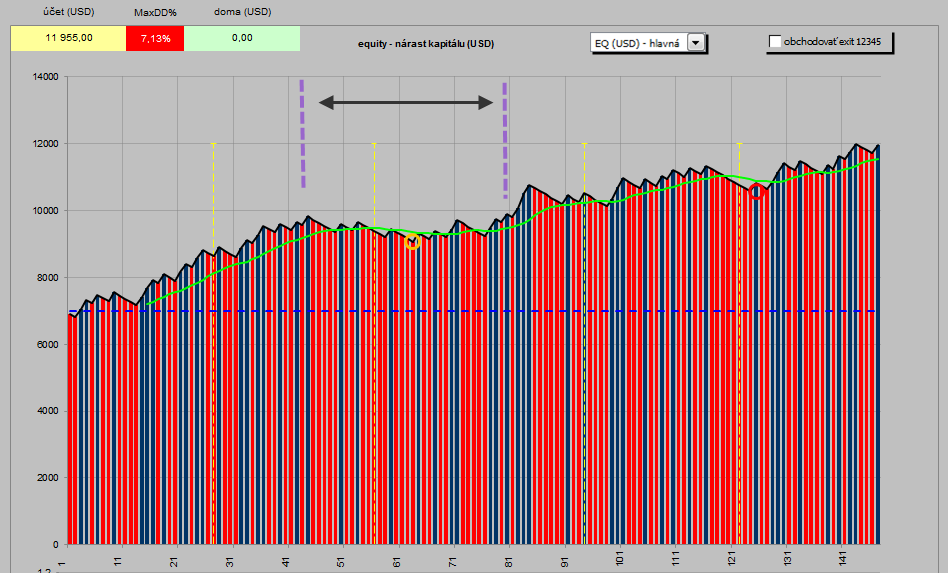
Task: Click the orange circle marker on the equity curve
Action: coord(412,242)
